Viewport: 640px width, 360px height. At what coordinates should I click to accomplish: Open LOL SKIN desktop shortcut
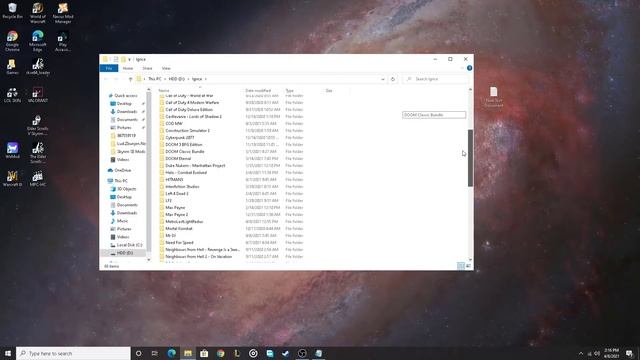pos(12,95)
